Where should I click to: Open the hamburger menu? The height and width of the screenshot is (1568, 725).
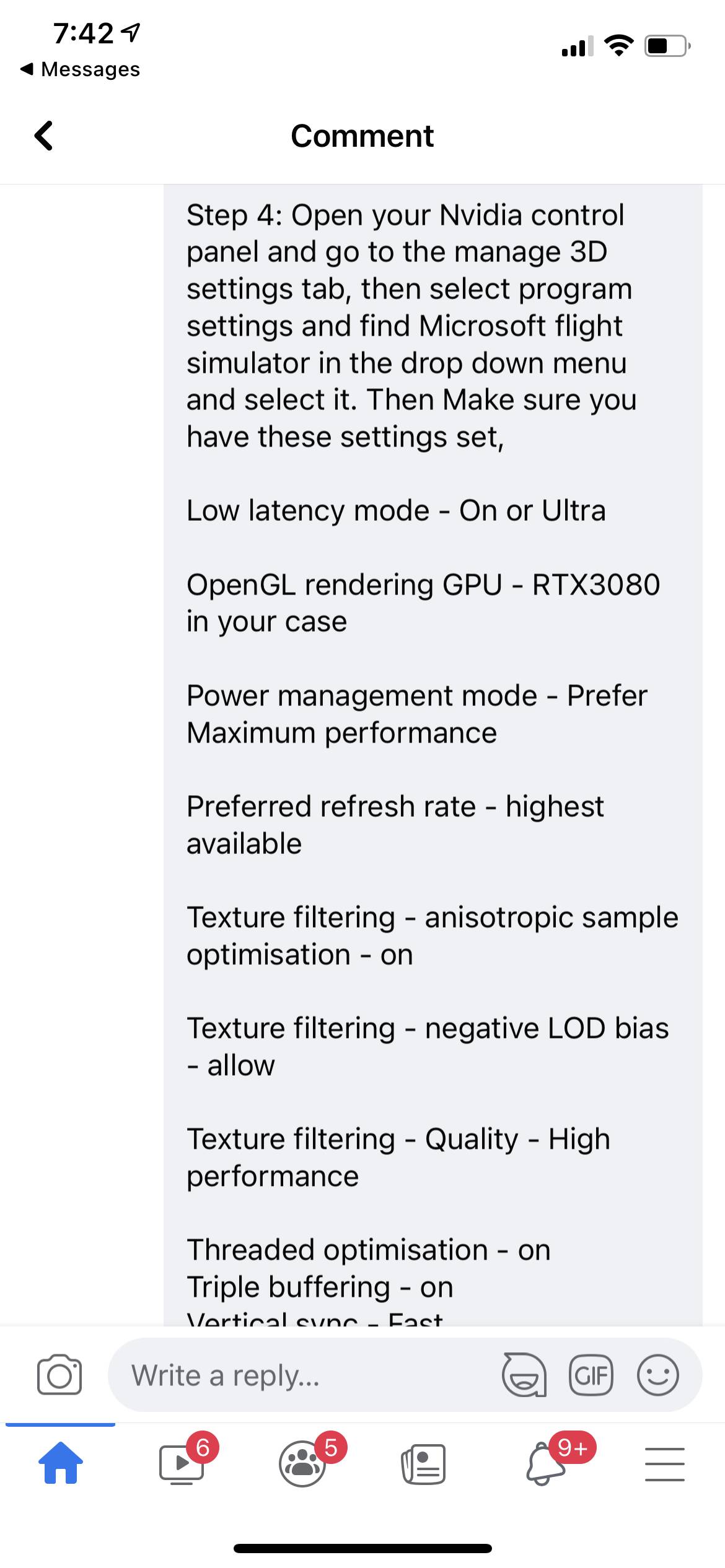(665, 1463)
